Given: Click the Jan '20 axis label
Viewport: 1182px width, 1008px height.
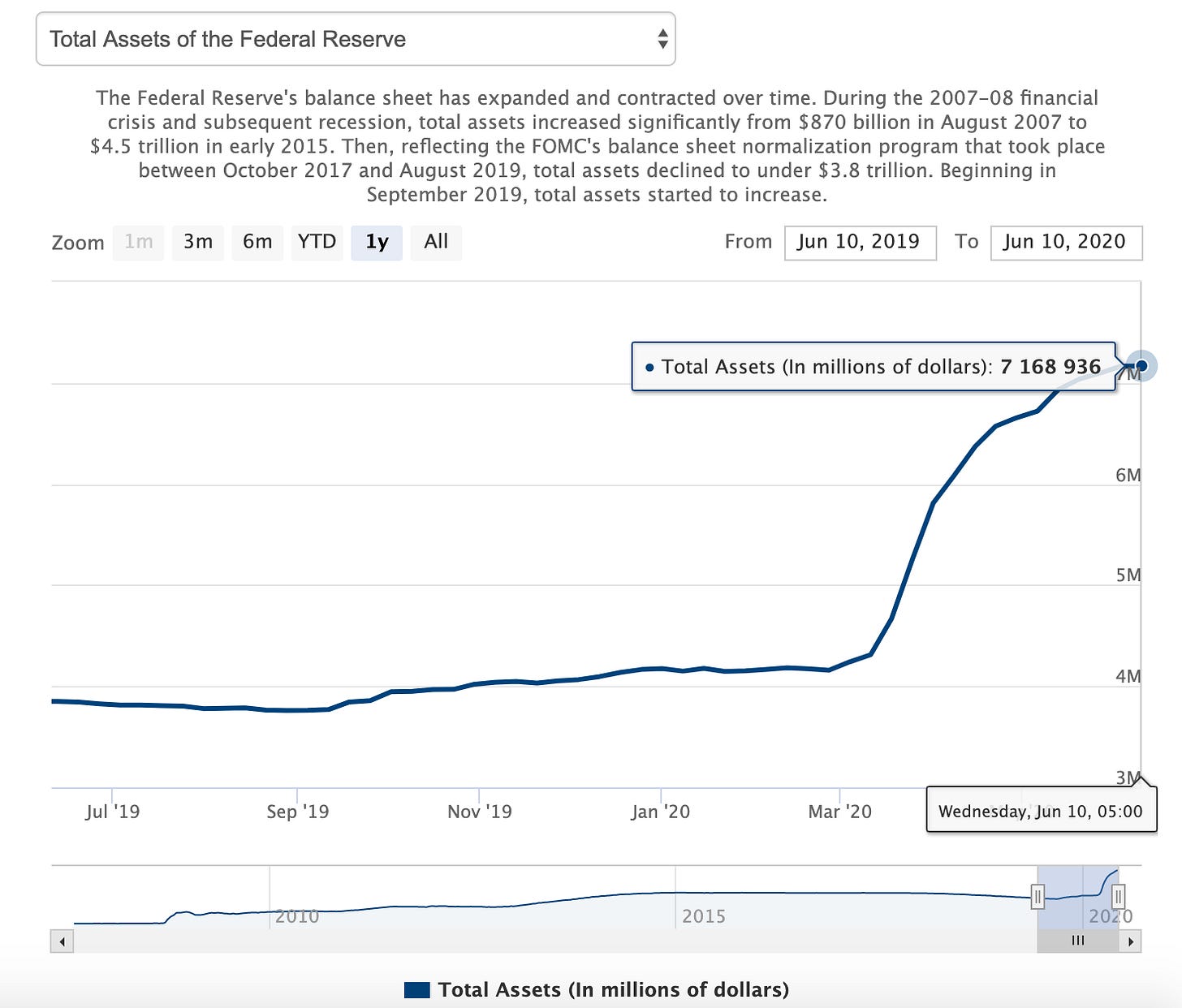Looking at the screenshot, I should (x=660, y=812).
